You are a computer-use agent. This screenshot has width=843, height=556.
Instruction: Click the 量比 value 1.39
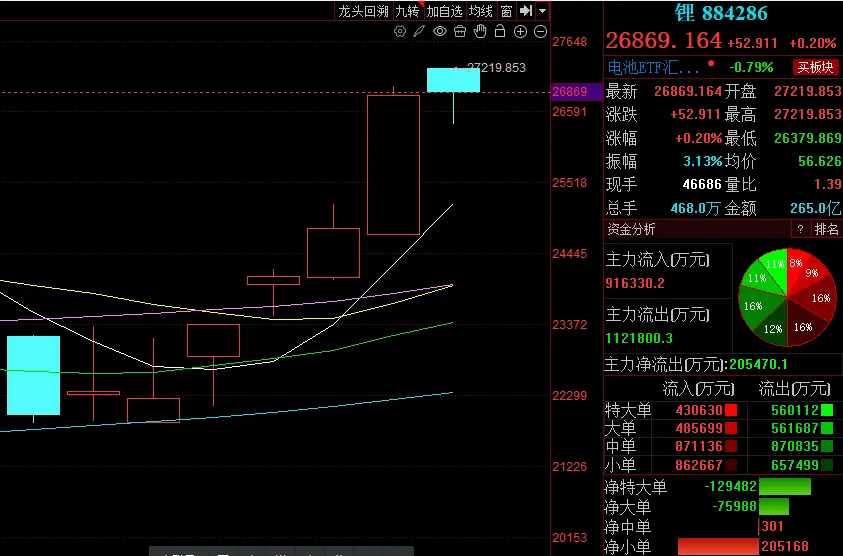tap(827, 185)
